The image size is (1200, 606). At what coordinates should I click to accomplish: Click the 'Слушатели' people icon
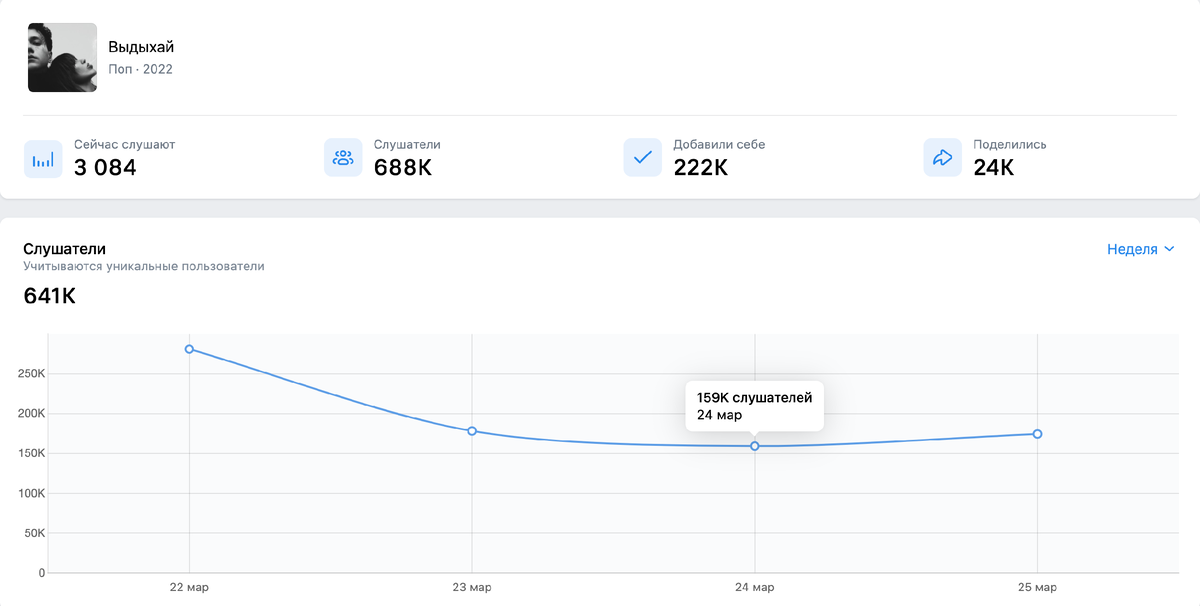point(343,158)
